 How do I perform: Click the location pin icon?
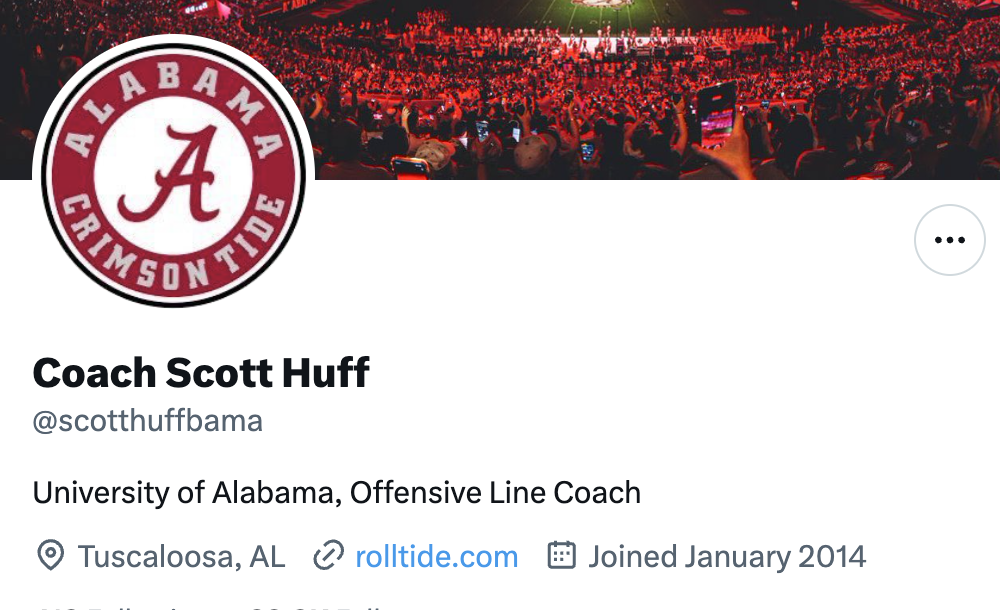tap(50, 556)
